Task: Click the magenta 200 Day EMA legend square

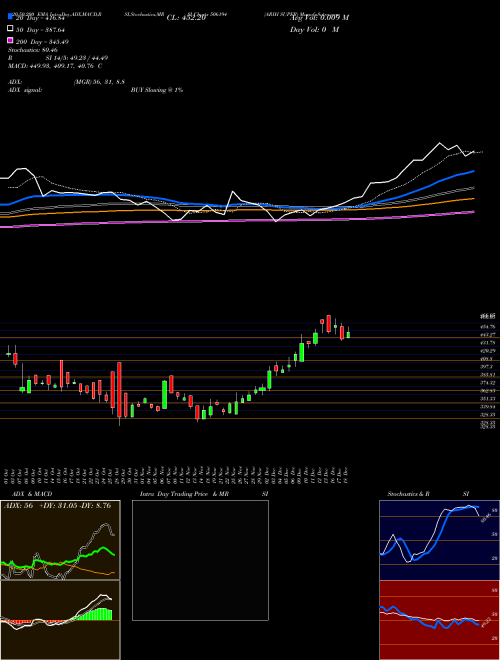Action: pos(11,41)
